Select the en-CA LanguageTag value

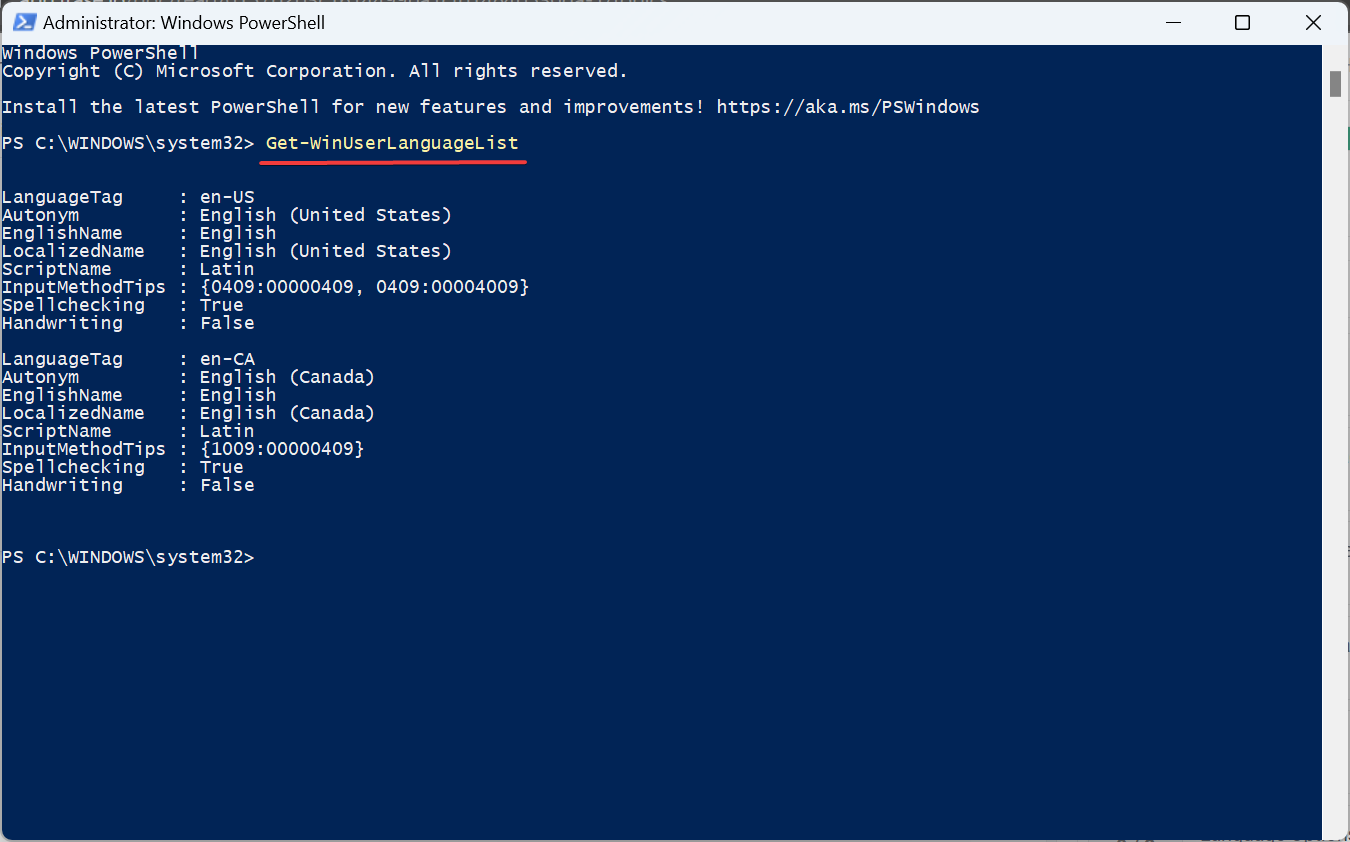tap(226, 358)
